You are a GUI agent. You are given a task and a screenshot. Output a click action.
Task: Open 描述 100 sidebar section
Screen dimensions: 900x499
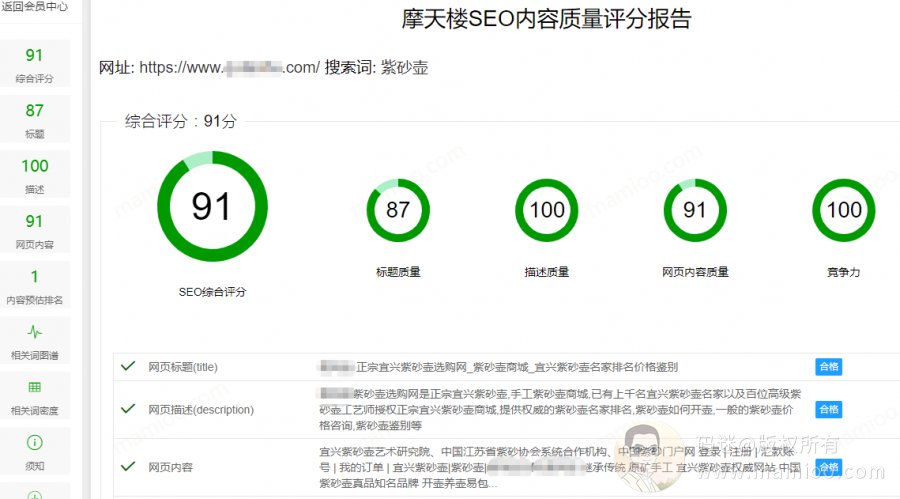click(34, 175)
